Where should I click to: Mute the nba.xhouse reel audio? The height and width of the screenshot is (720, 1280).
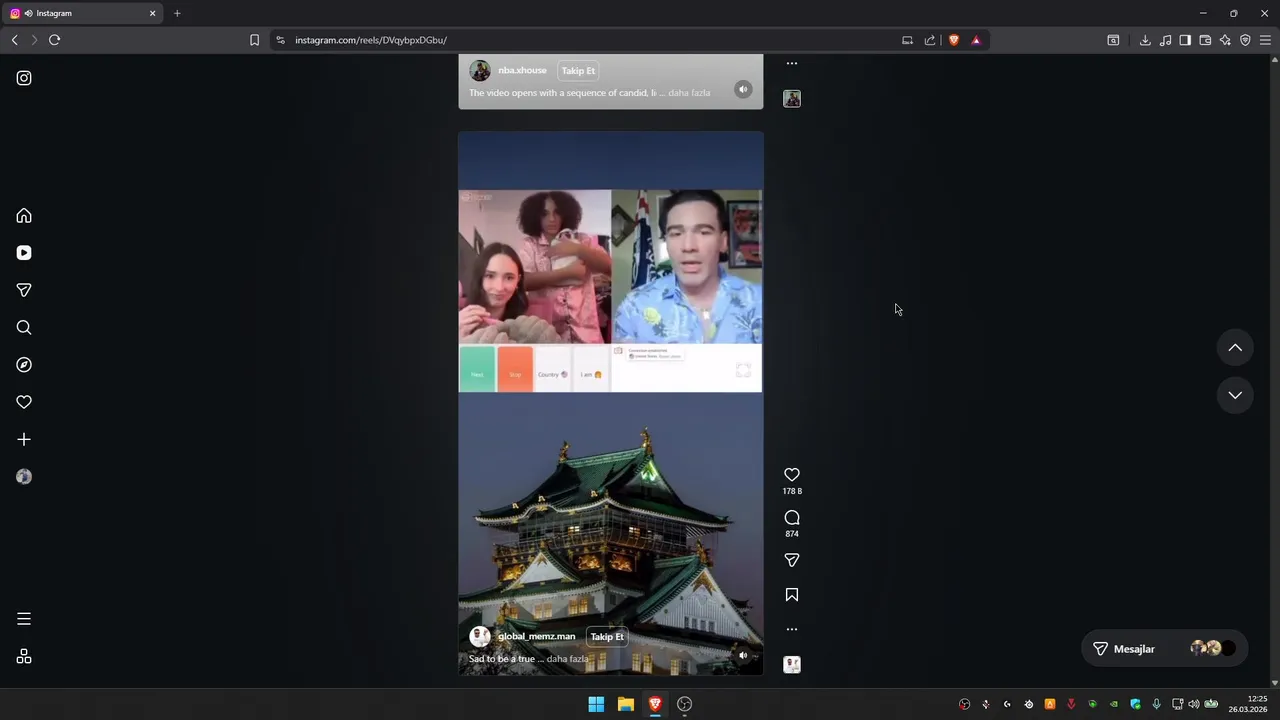pyautogui.click(x=743, y=89)
